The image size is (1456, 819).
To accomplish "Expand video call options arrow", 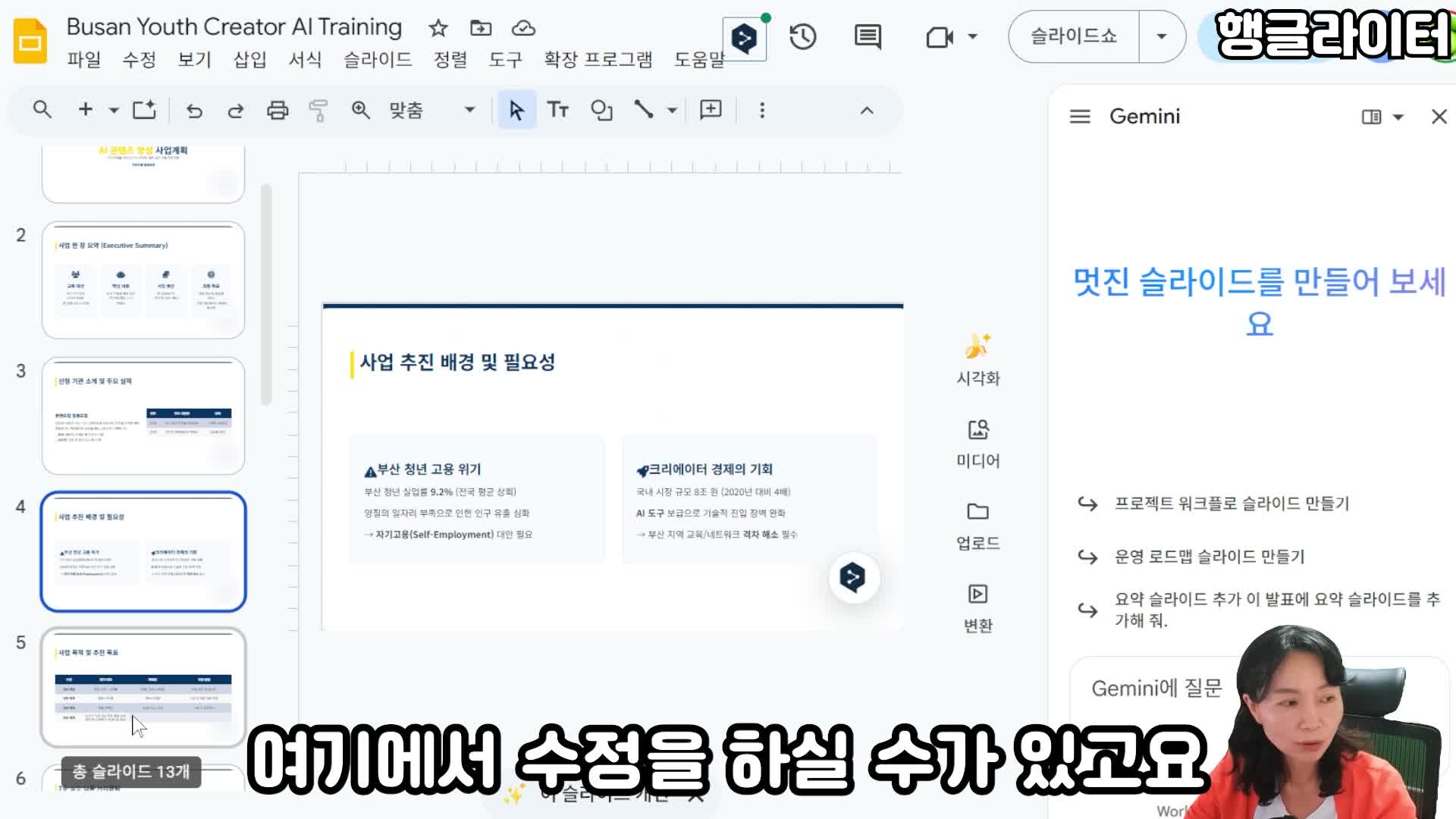I will pyautogui.click(x=973, y=36).
